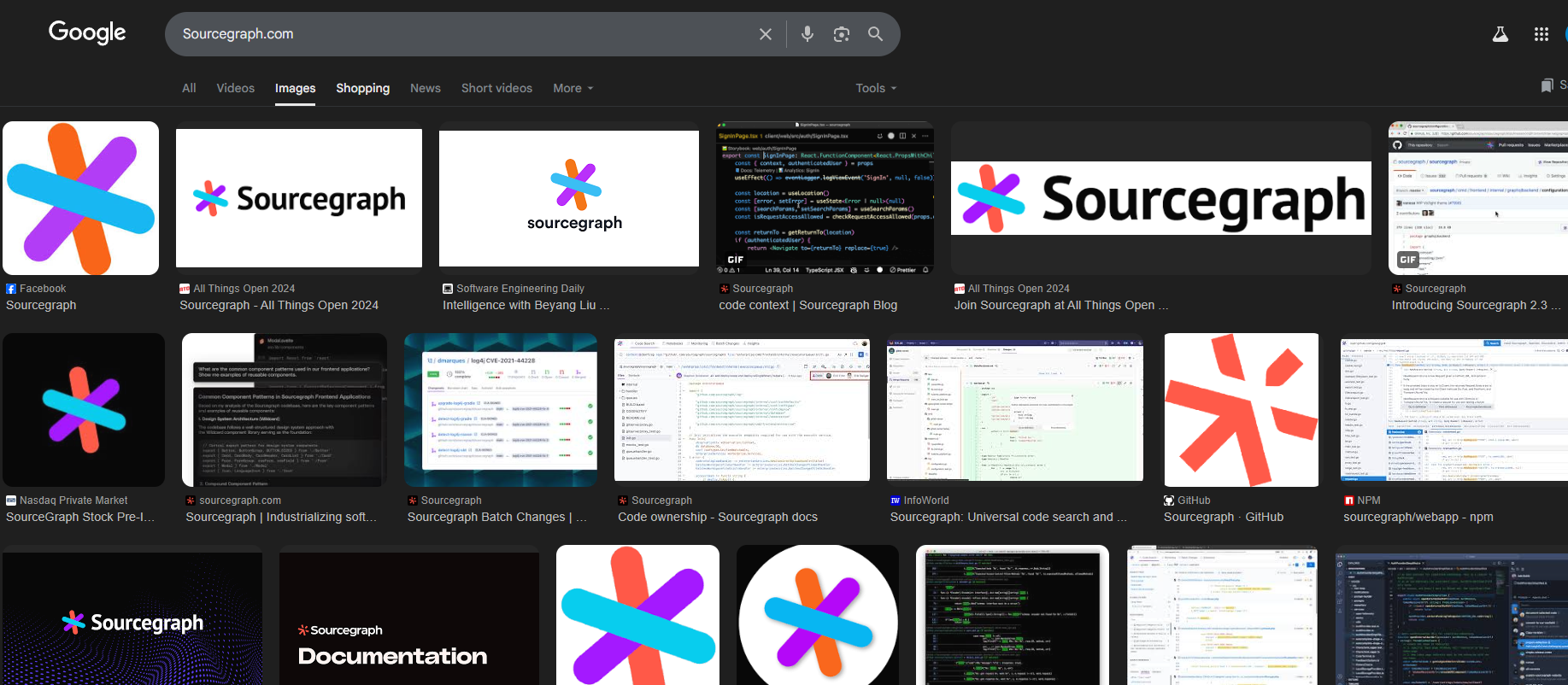Open the sourcegraph/webapp npm thumbnail
Screen dimensions: 1568x685
pyautogui.click(x=1454, y=410)
